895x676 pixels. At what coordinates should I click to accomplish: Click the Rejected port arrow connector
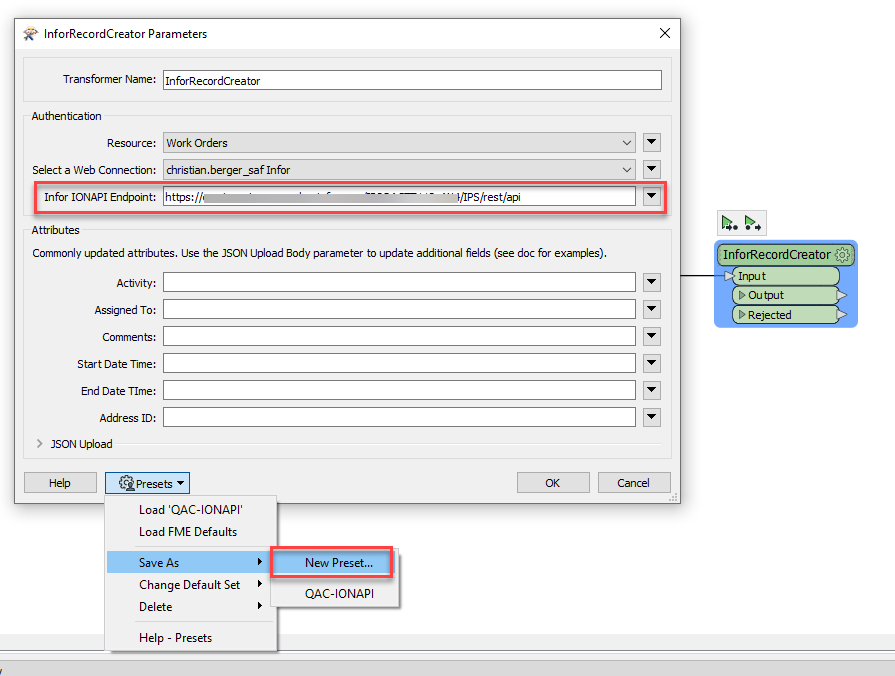842,315
